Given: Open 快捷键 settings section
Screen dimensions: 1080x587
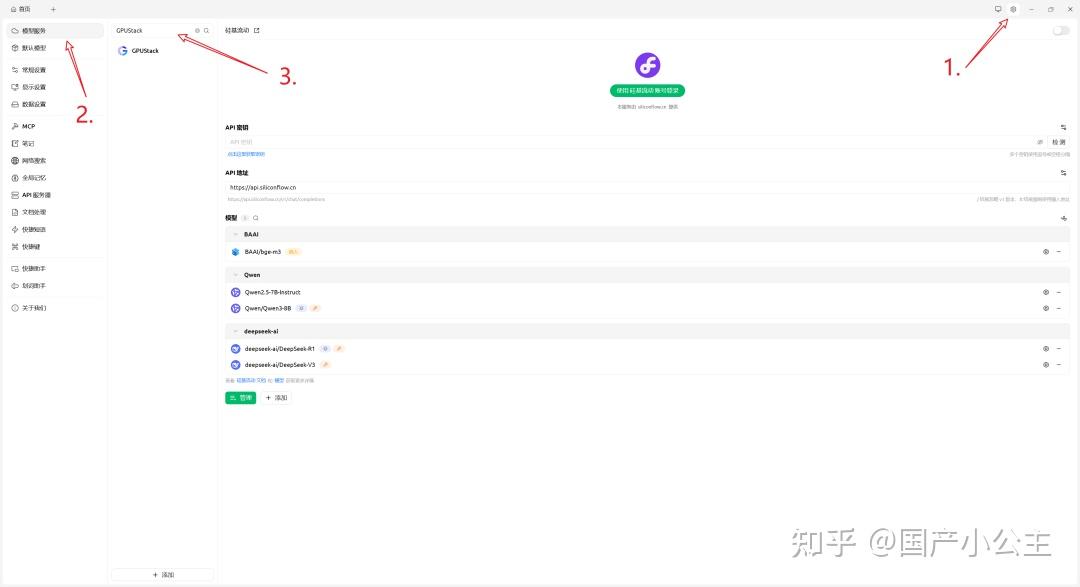Looking at the screenshot, I should tap(55, 247).
